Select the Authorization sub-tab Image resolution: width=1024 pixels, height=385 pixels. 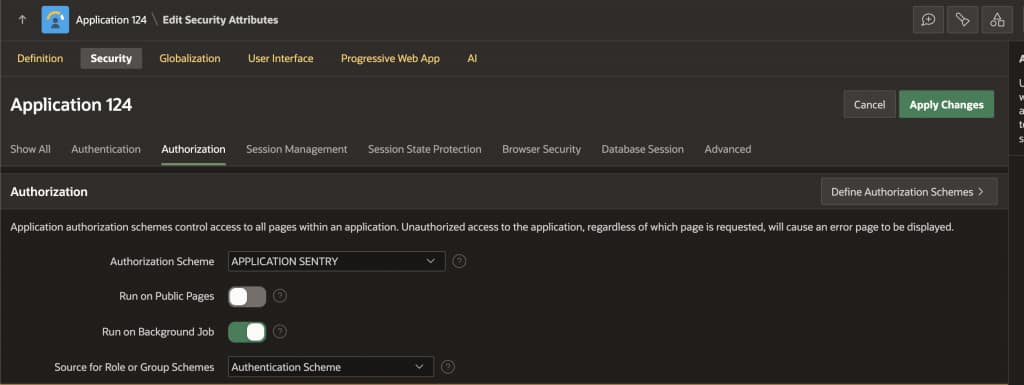tap(193, 149)
